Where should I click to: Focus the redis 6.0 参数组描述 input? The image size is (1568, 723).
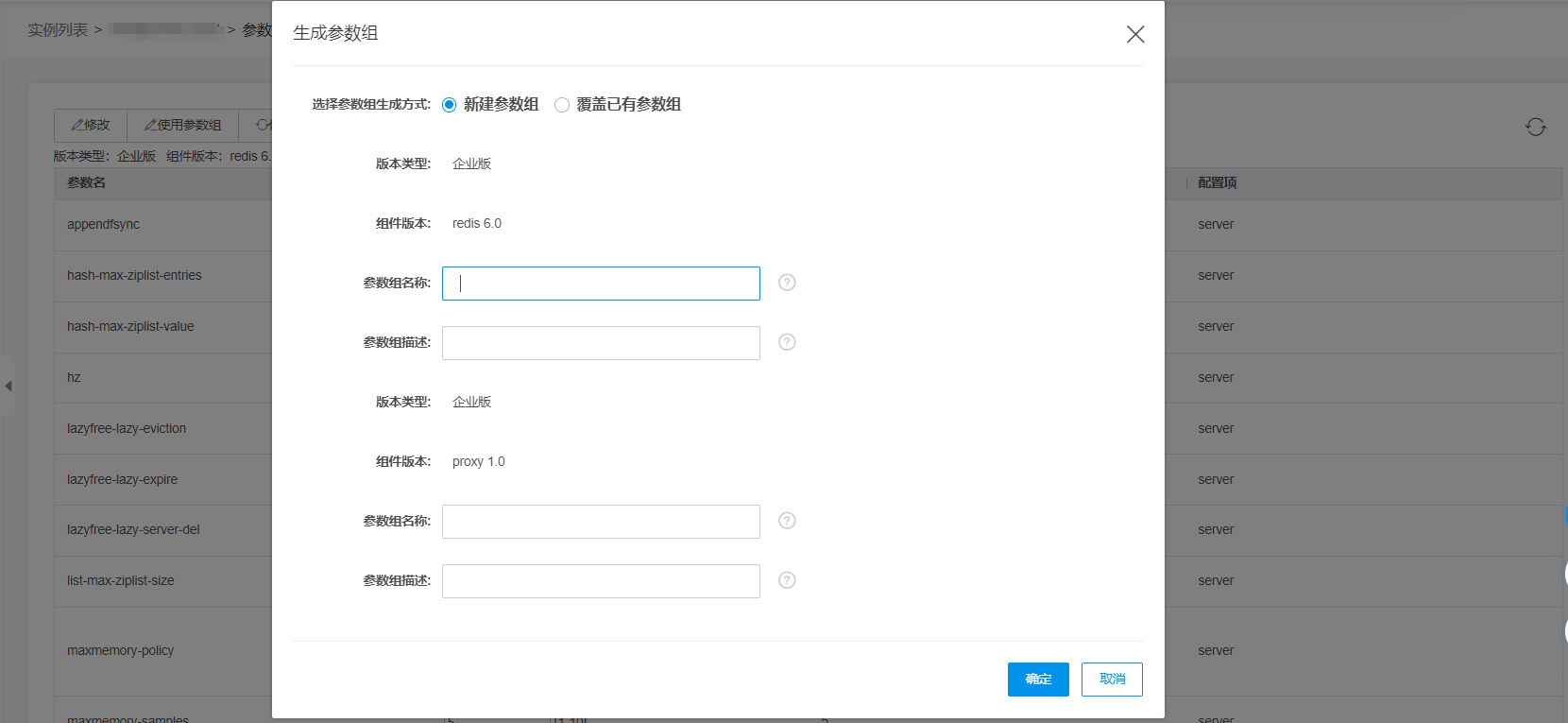[601, 343]
